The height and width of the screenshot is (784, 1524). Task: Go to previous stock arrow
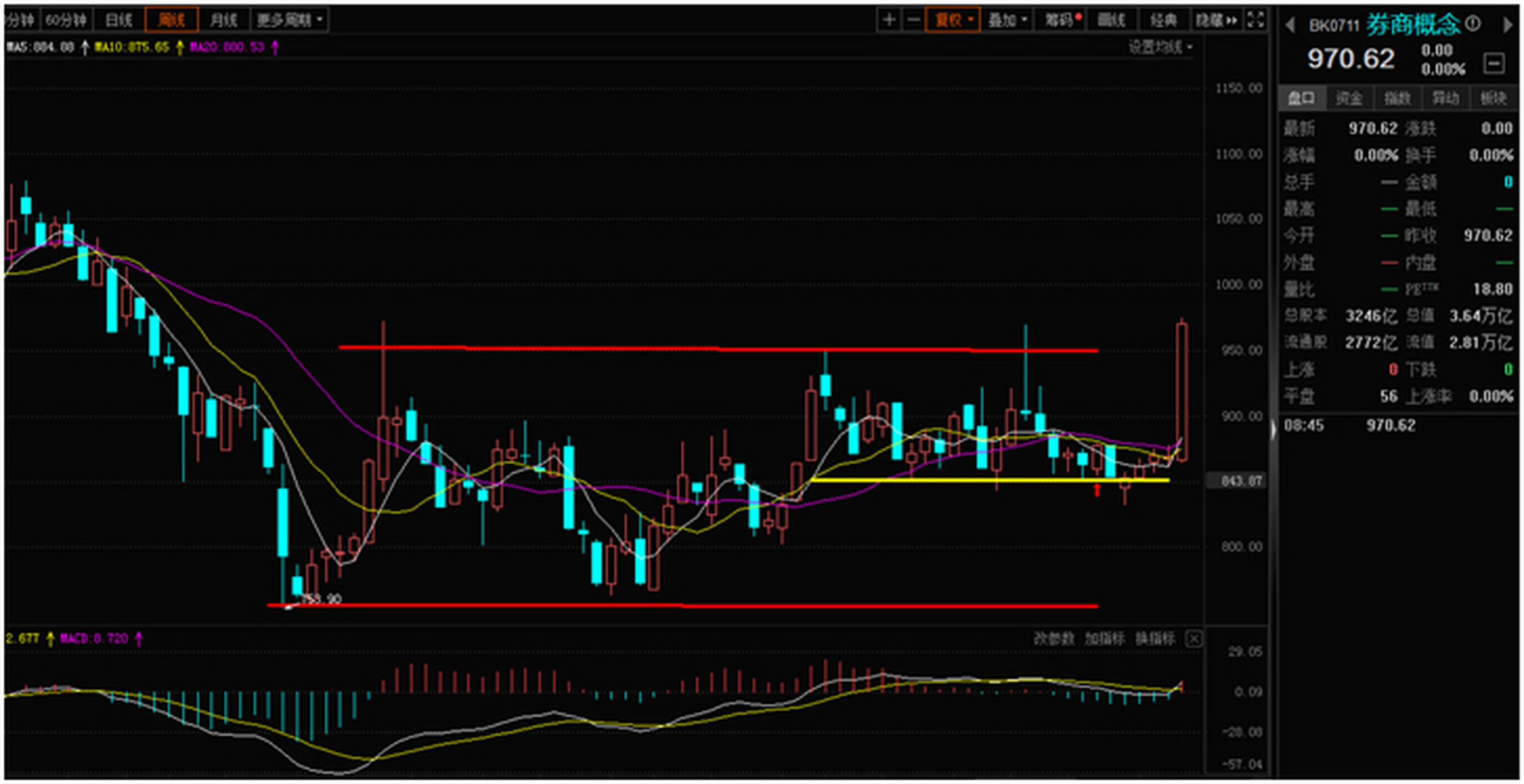[1290, 25]
